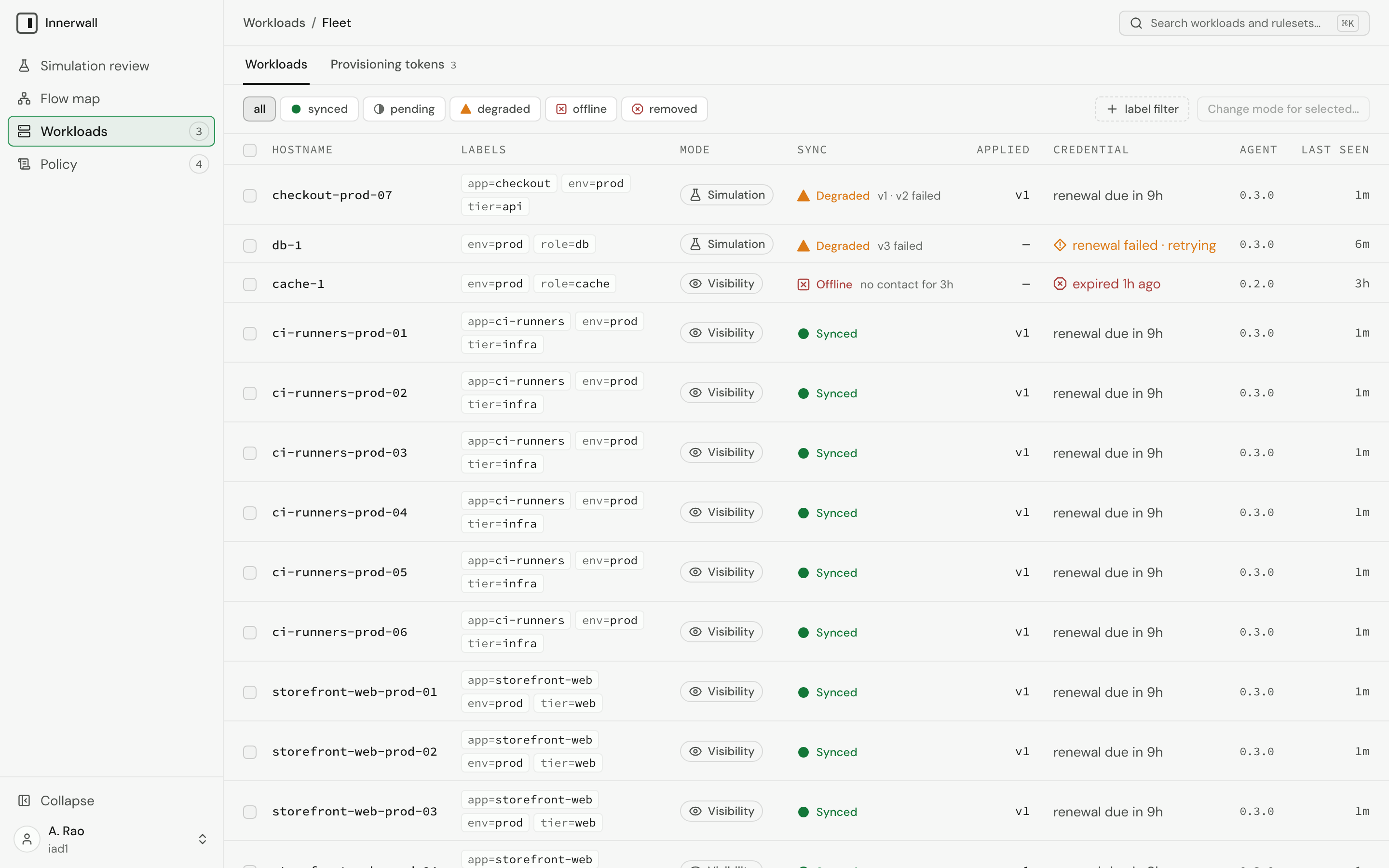Select the db-1 row checkbox
Viewport: 1389px width, 868px height.
tap(250, 246)
